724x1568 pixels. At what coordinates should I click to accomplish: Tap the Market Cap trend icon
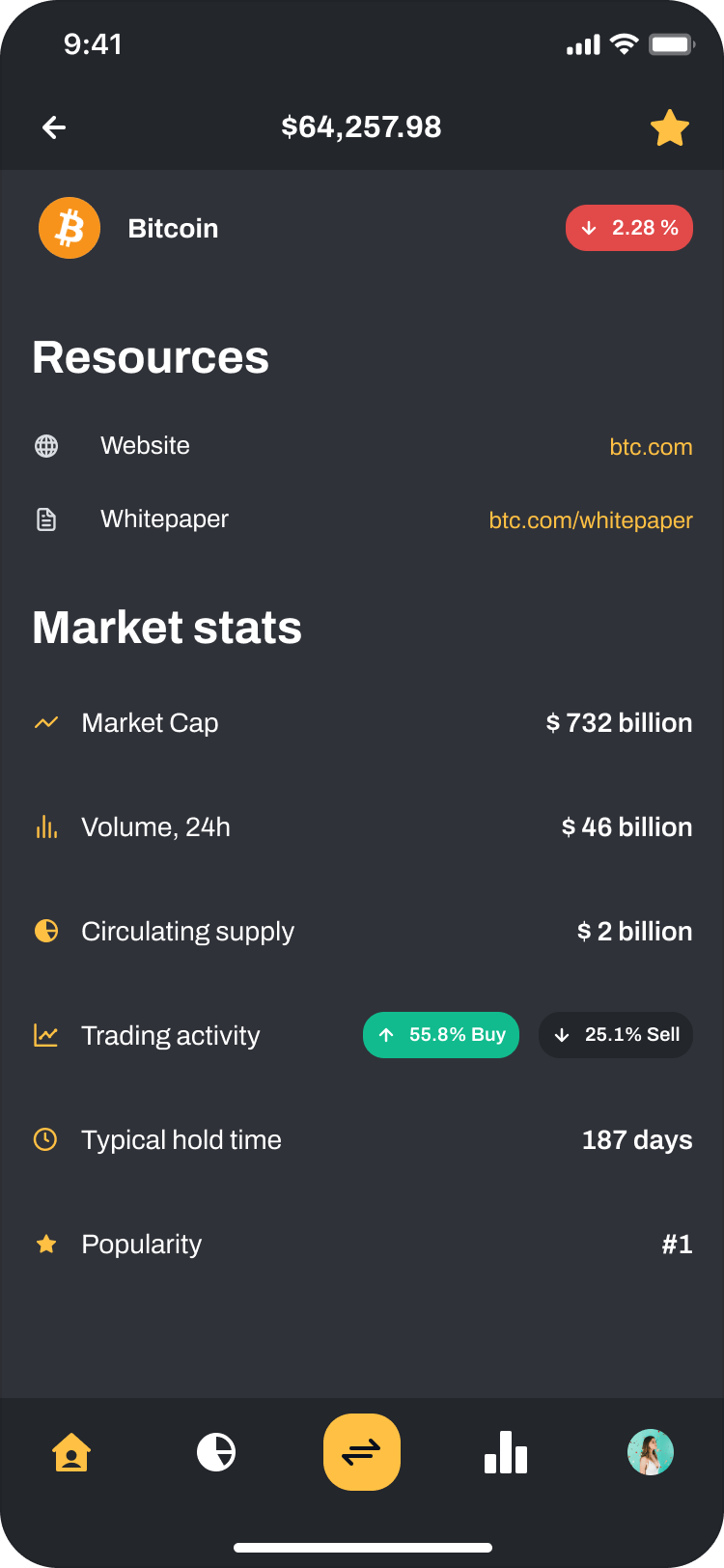(46, 722)
